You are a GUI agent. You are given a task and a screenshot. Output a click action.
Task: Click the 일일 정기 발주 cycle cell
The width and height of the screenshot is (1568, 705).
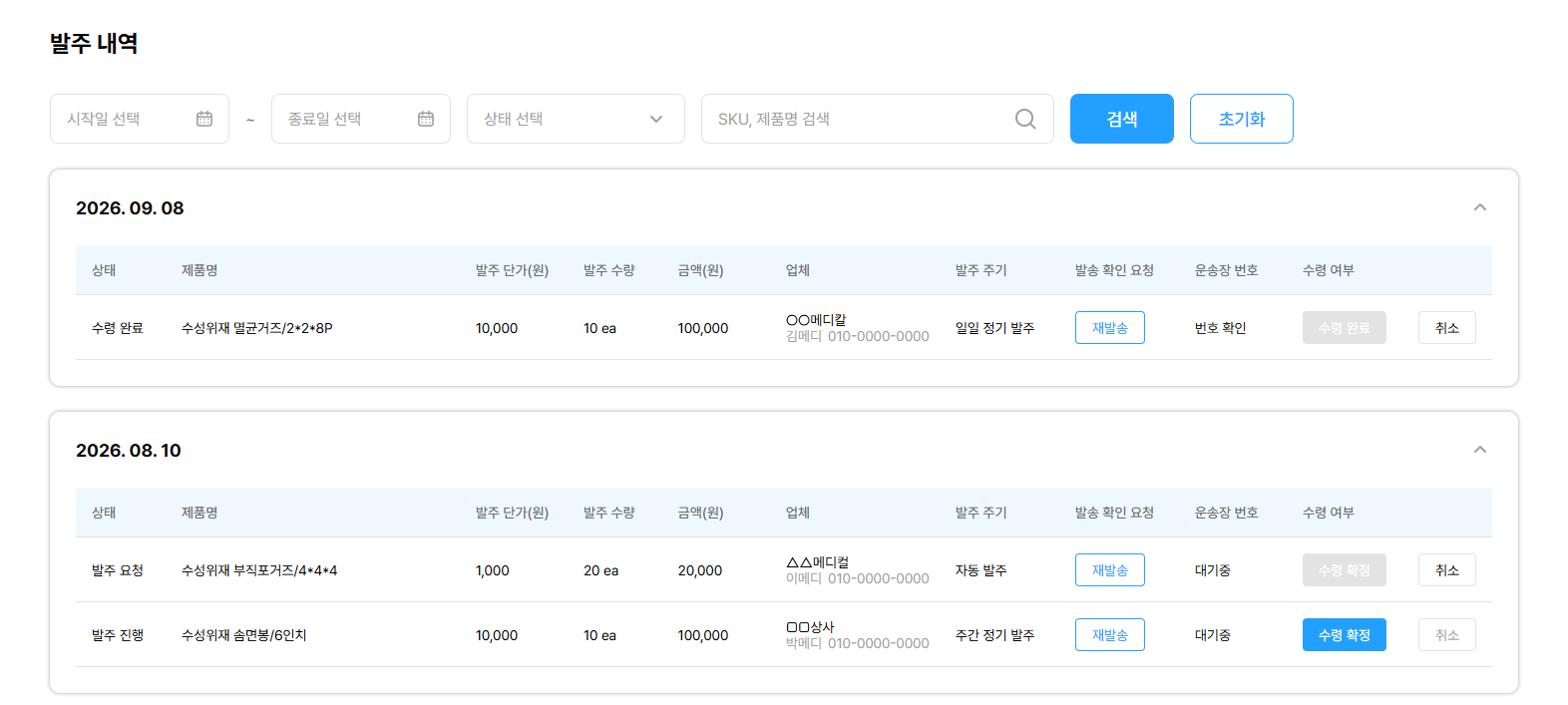click(x=995, y=328)
